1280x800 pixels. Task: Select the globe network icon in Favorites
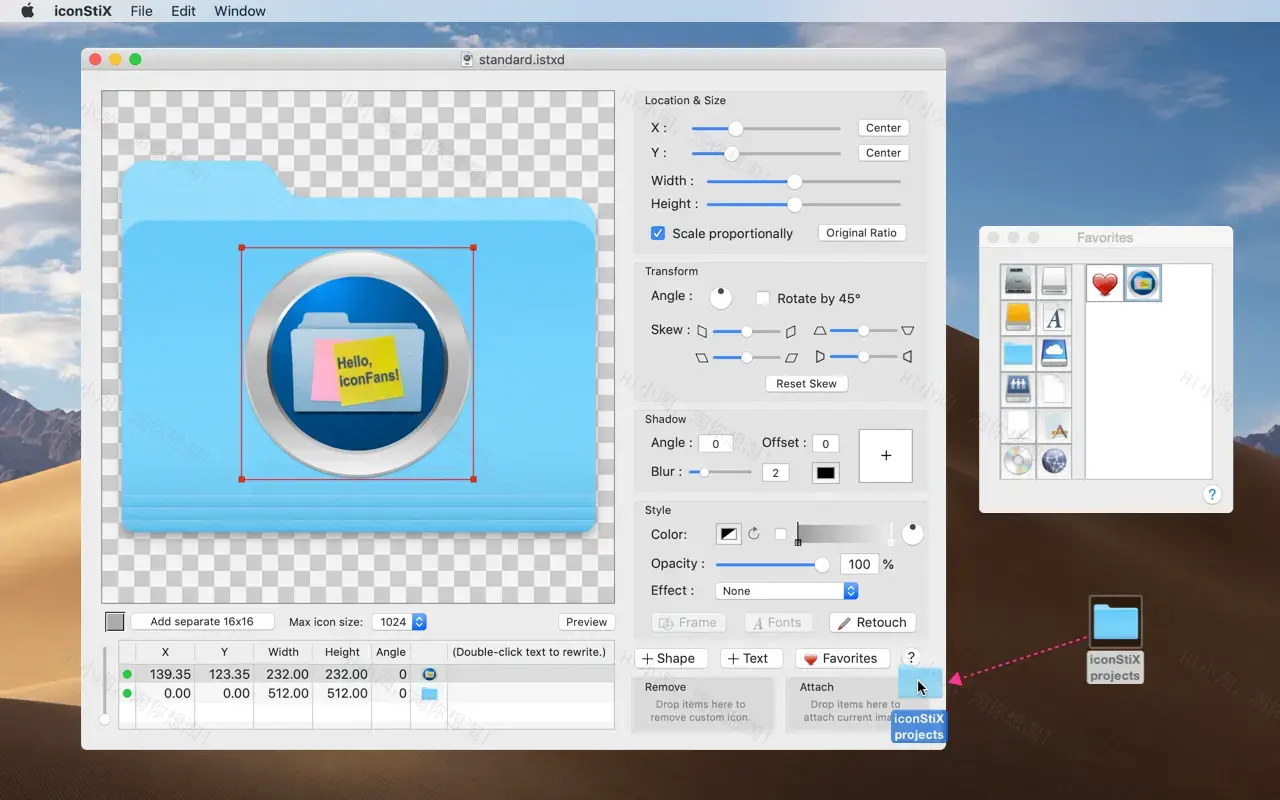(x=1055, y=461)
